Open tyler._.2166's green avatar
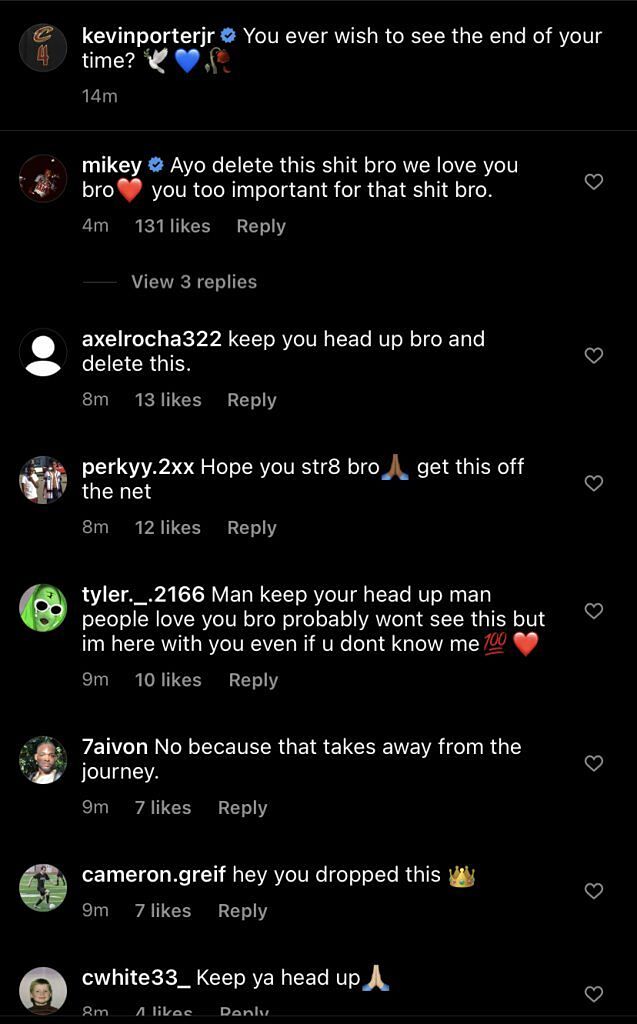Viewport: 637px width, 1024px height. point(43,607)
